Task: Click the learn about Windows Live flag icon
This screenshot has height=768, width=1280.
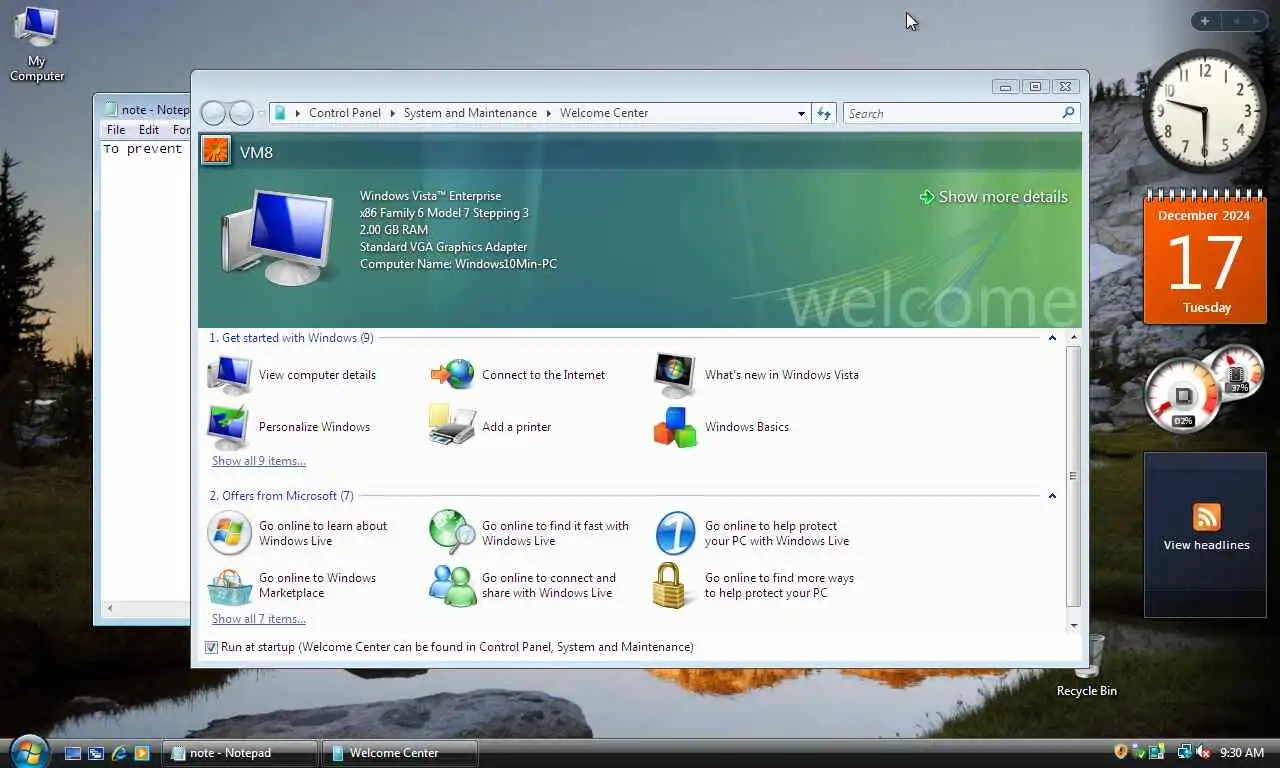Action: pos(229,533)
